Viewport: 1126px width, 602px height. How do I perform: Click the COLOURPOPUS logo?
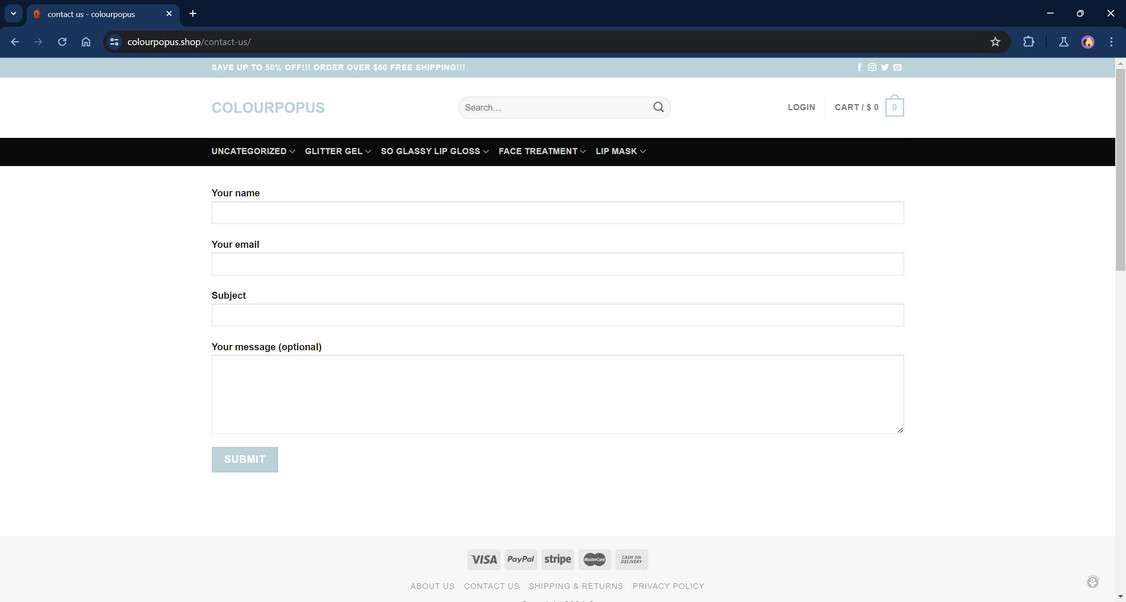[x=268, y=108]
